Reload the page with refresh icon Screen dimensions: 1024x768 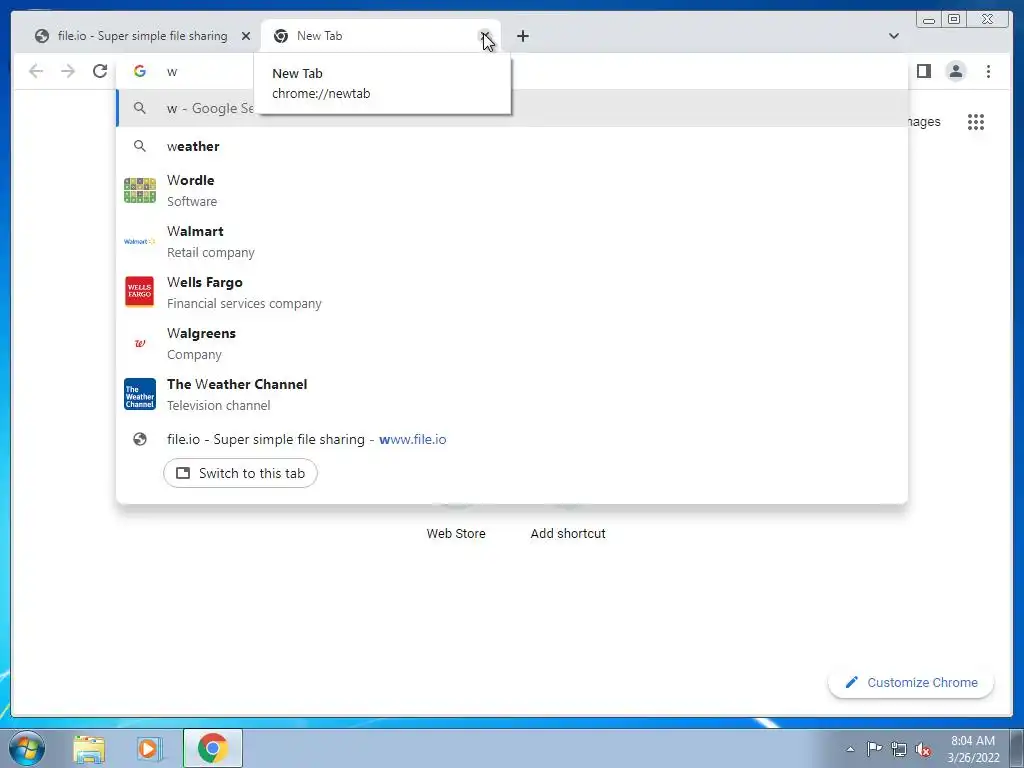(99, 71)
